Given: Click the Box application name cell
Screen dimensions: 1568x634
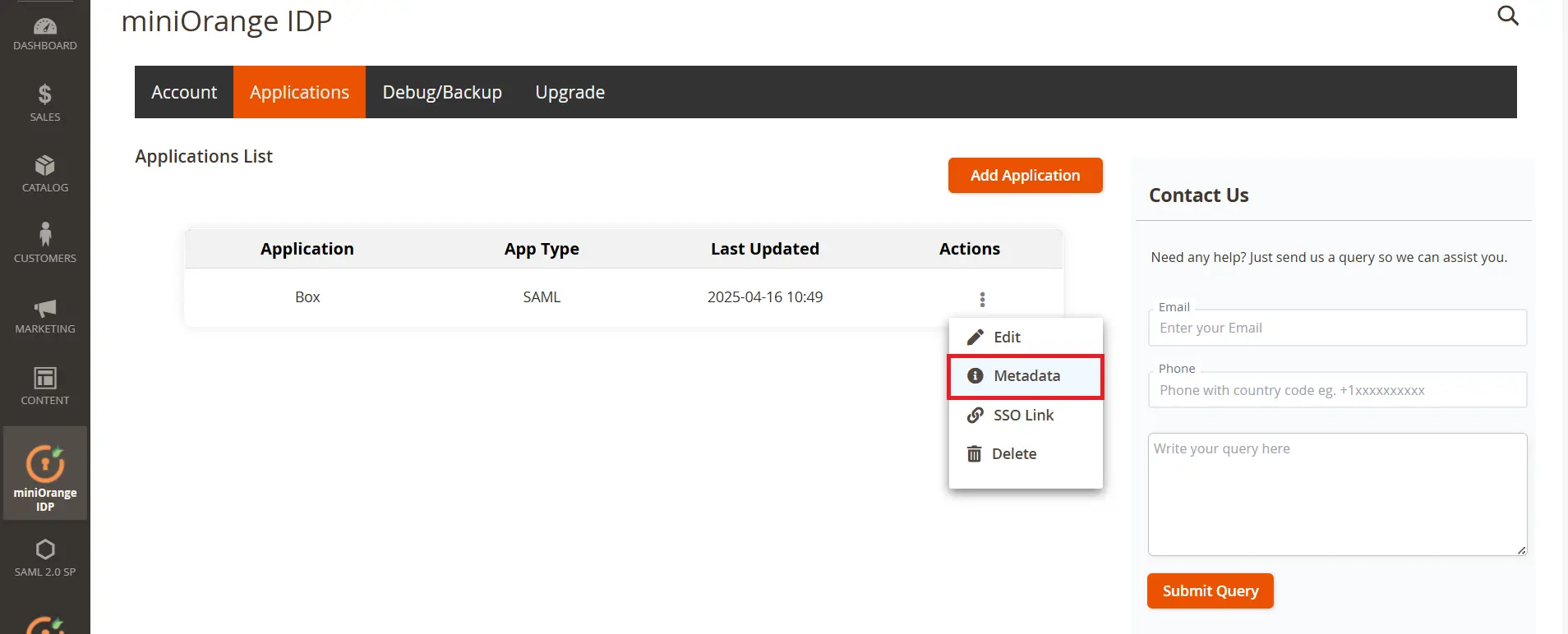Looking at the screenshot, I should tap(307, 297).
